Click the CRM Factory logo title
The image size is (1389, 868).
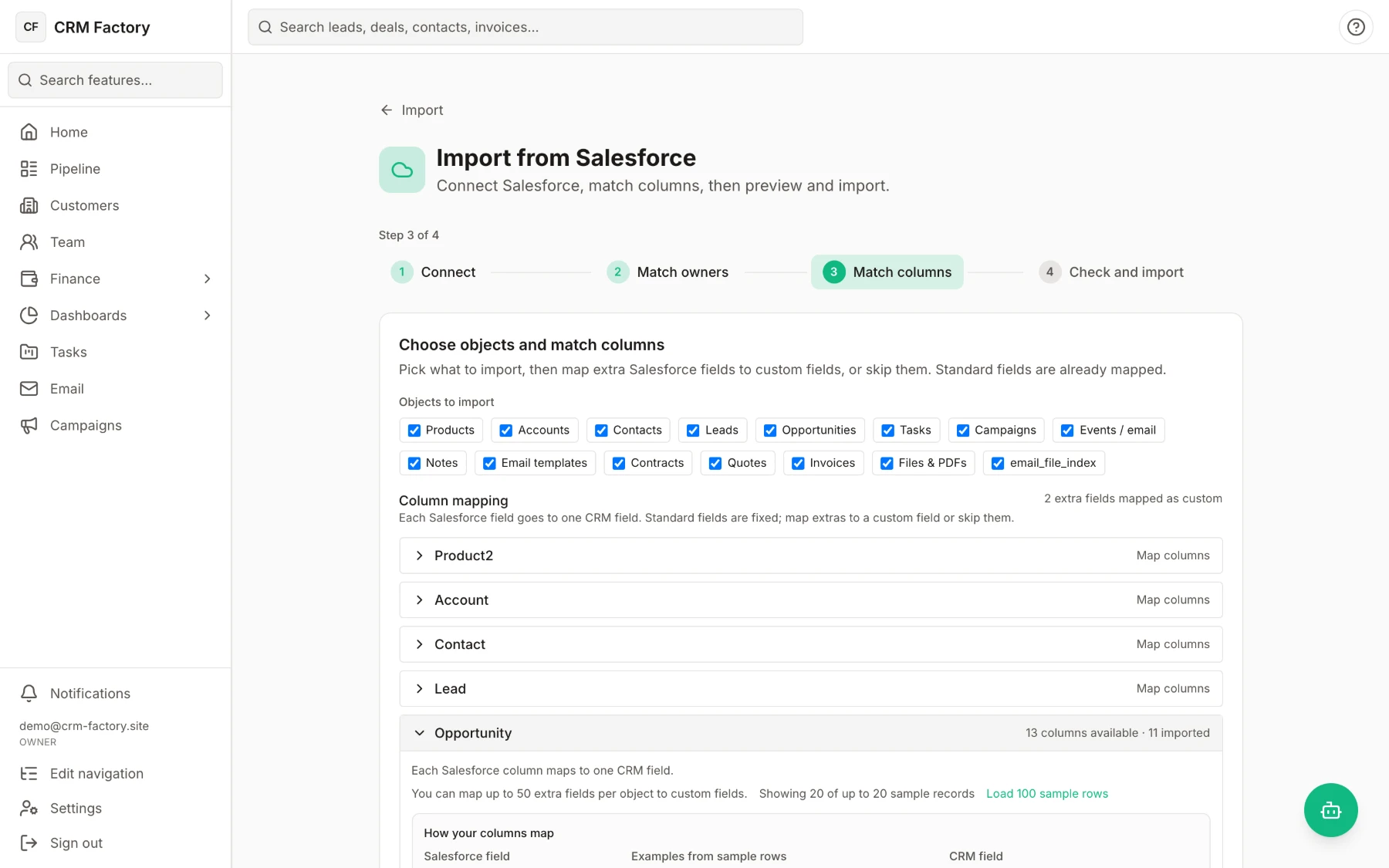tap(102, 27)
